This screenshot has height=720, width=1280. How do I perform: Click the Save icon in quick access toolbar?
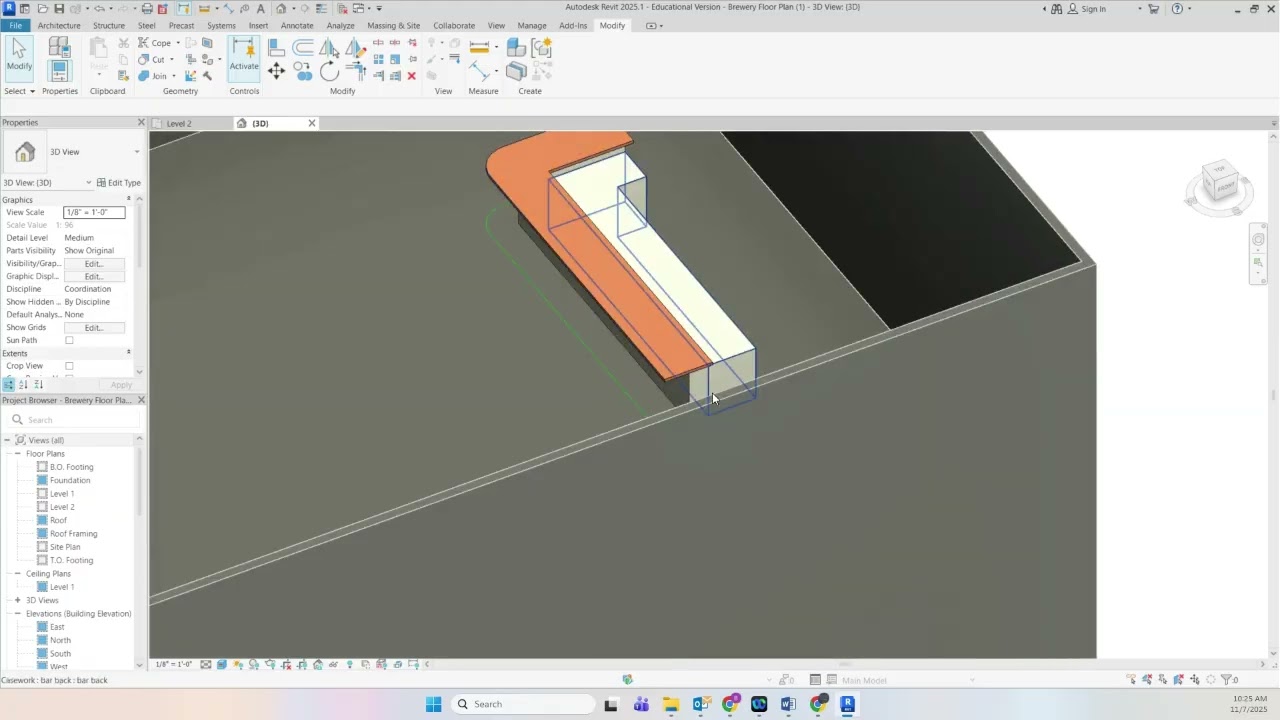(x=59, y=9)
